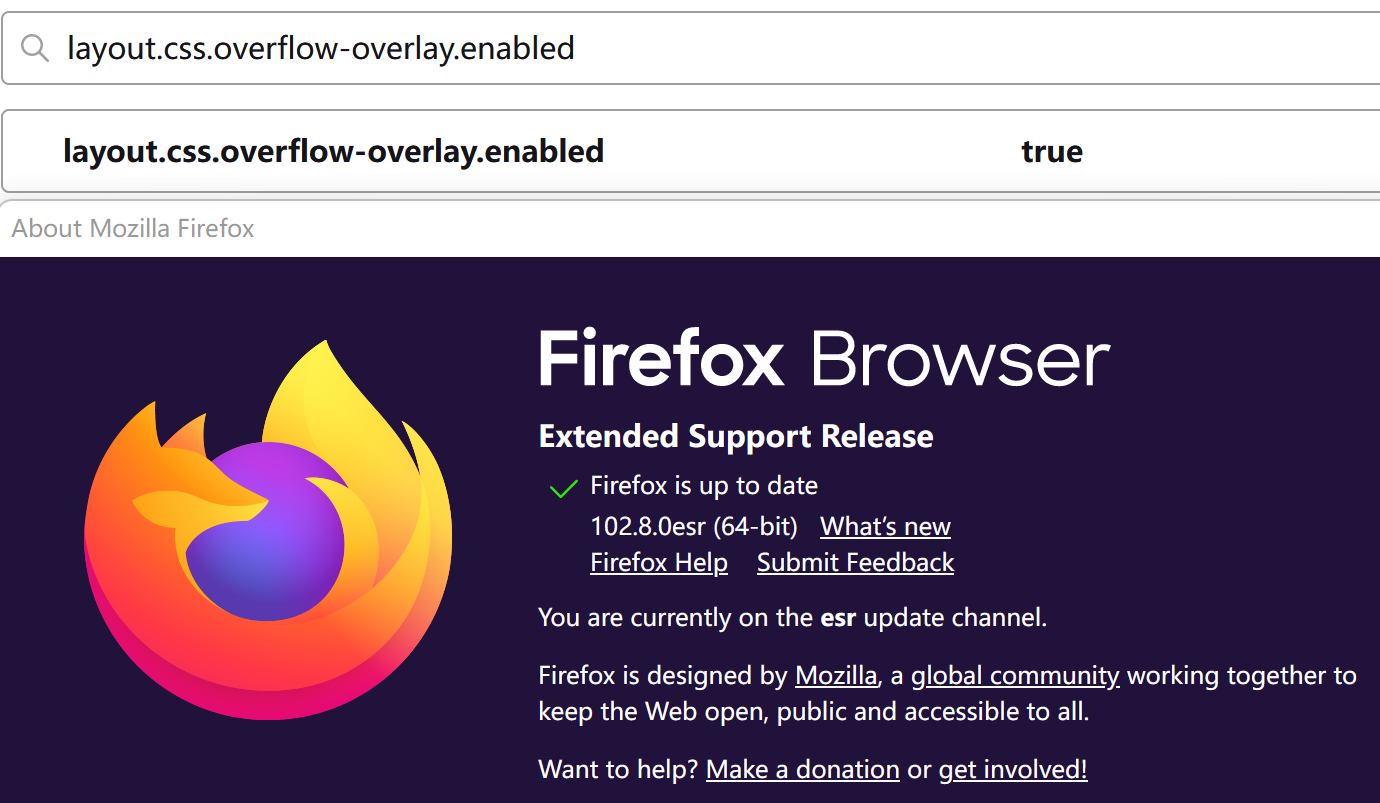Click the Firefox Browser logo
The image size is (1380, 803).
270,530
